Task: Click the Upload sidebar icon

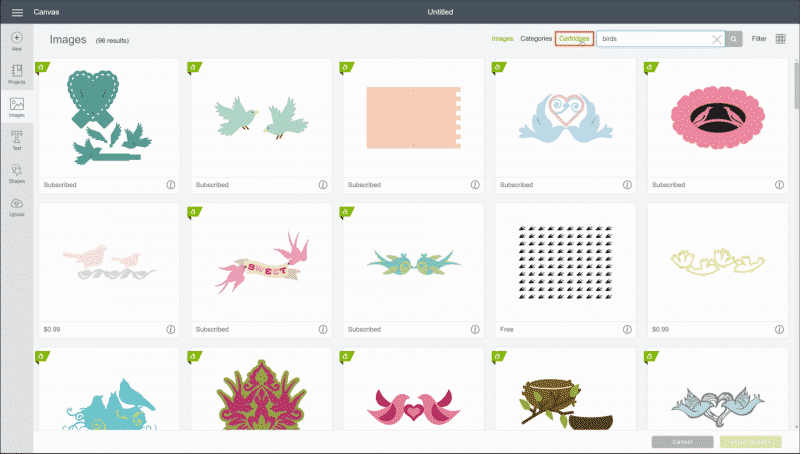Action: (17, 207)
